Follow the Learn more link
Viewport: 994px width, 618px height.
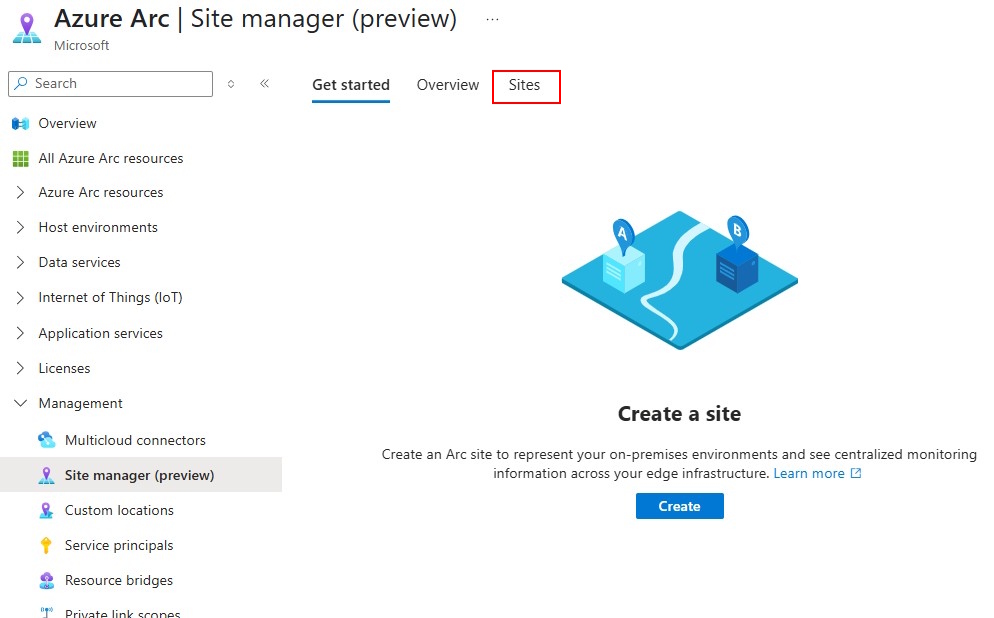[809, 473]
